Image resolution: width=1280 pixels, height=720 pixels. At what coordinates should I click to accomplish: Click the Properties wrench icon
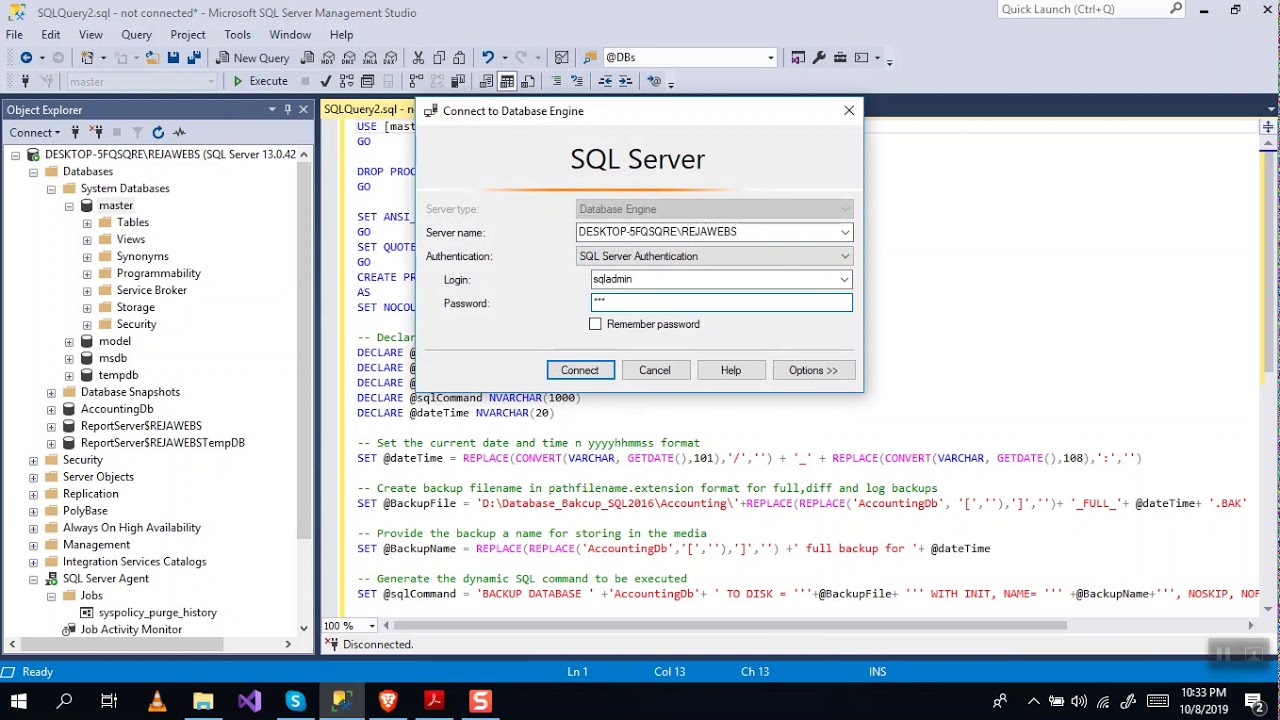click(x=819, y=58)
